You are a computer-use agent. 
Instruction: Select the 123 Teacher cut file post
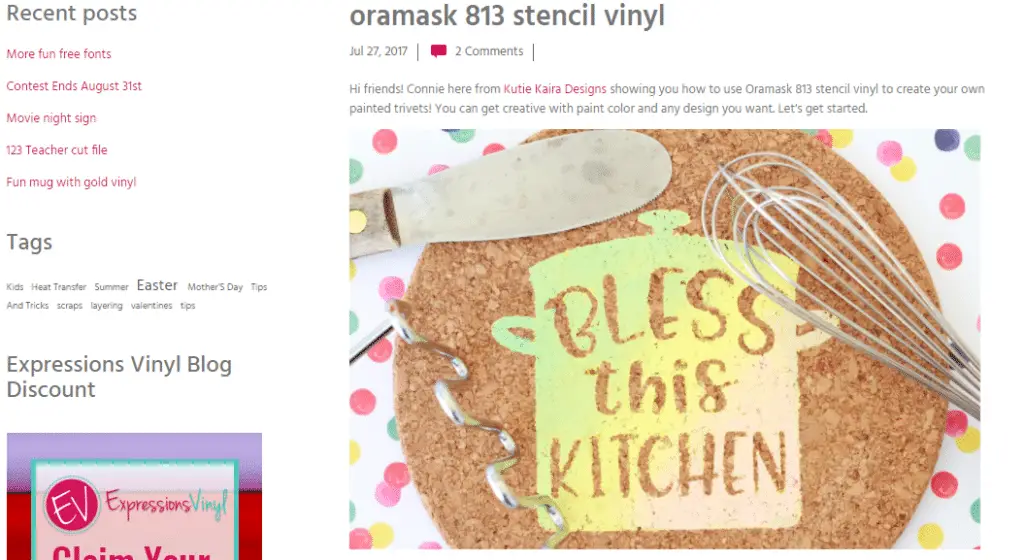(57, 150)
